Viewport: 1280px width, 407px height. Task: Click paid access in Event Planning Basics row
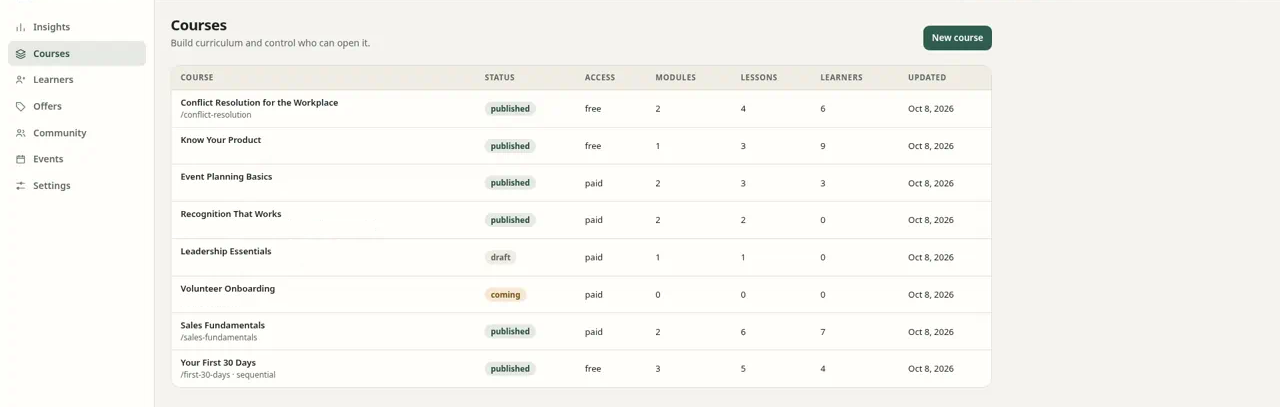pos(594,183)
